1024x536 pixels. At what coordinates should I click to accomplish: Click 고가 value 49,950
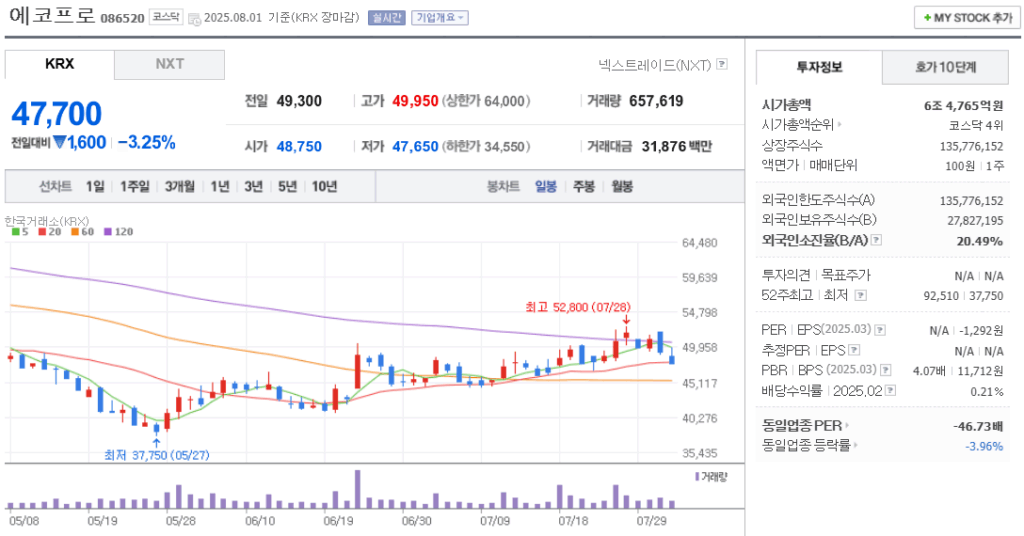click(x=415, y=101)
